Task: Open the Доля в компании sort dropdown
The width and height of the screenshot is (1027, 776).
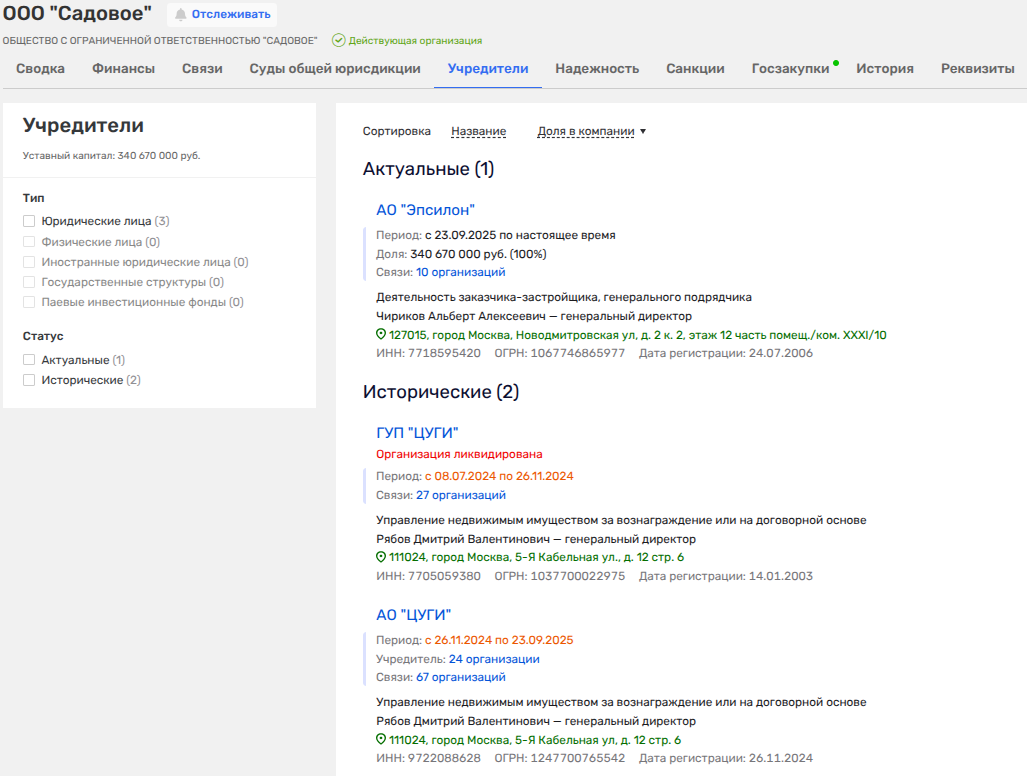Action: 591,131
